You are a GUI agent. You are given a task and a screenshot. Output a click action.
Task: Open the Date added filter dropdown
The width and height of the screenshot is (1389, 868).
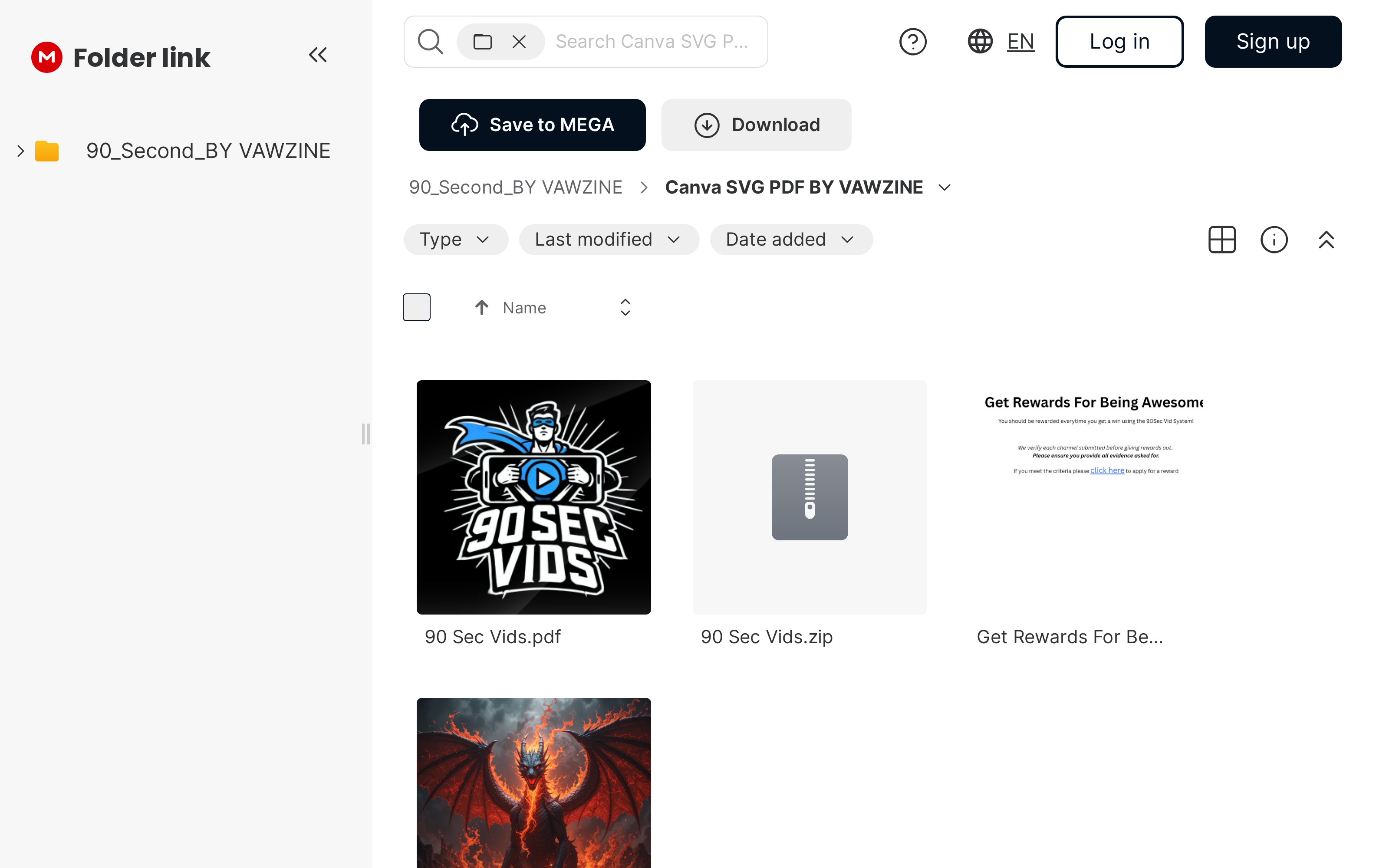point(791,240)
